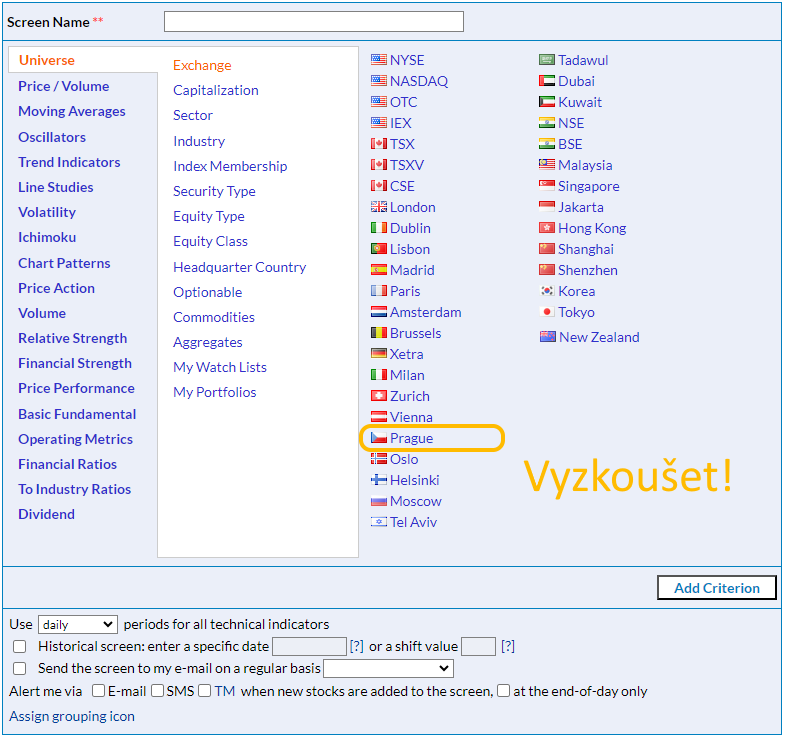The width and height of the screenshot is (786, 737).
Task: Click the shift value input field
Action: pos(479,647)
